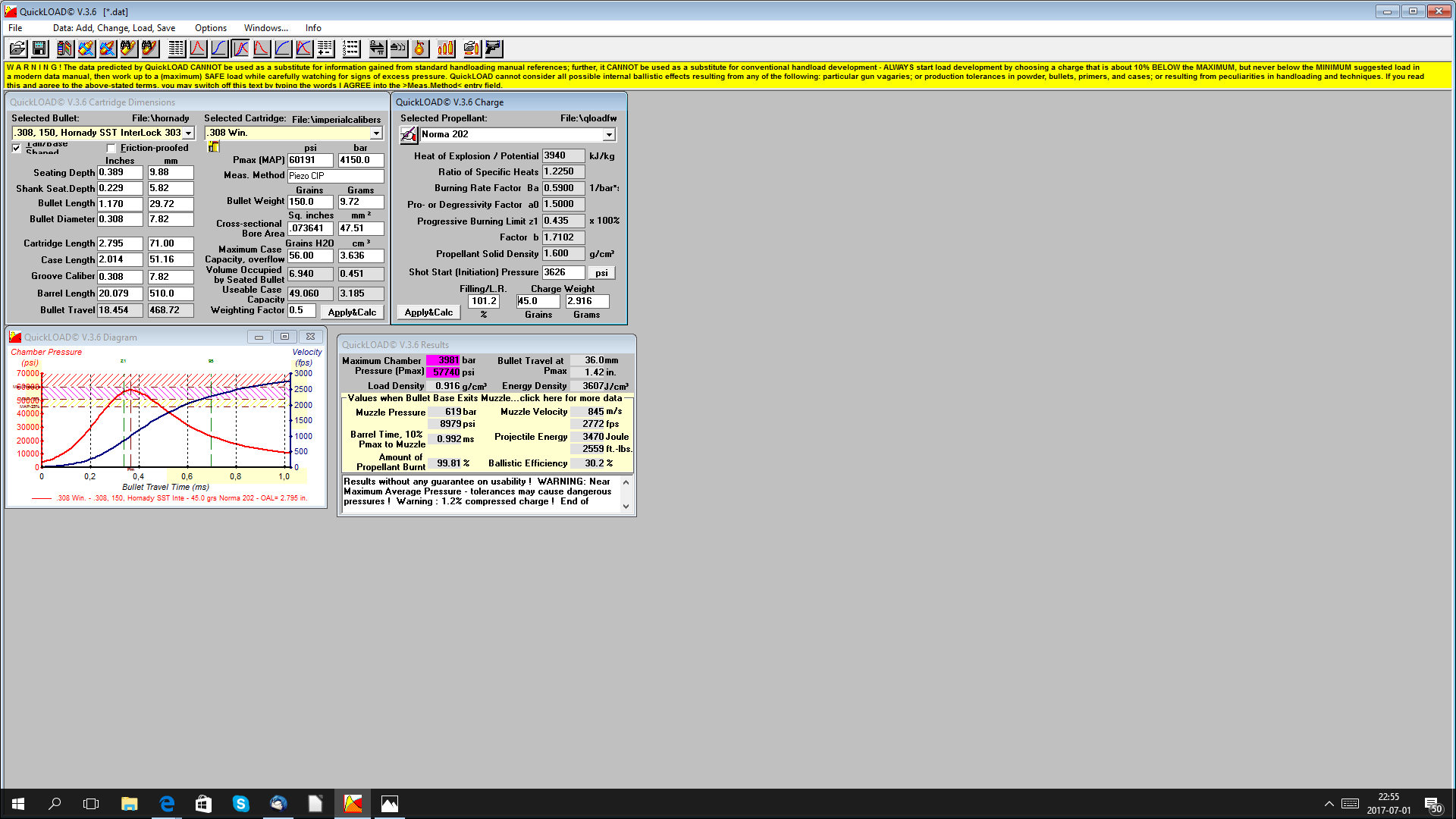Click the binoculars bullet search icon
1456x819 pixels.
[x=150, y=49]
